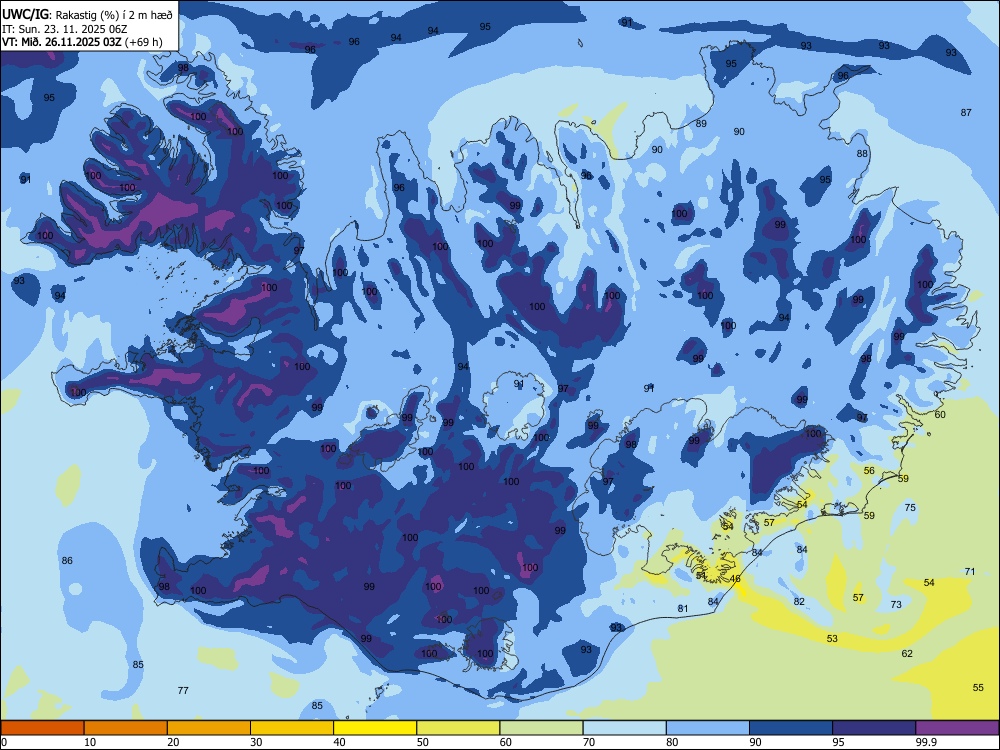
Task: Click the legend tick label "20"
Action: point(173,742)
